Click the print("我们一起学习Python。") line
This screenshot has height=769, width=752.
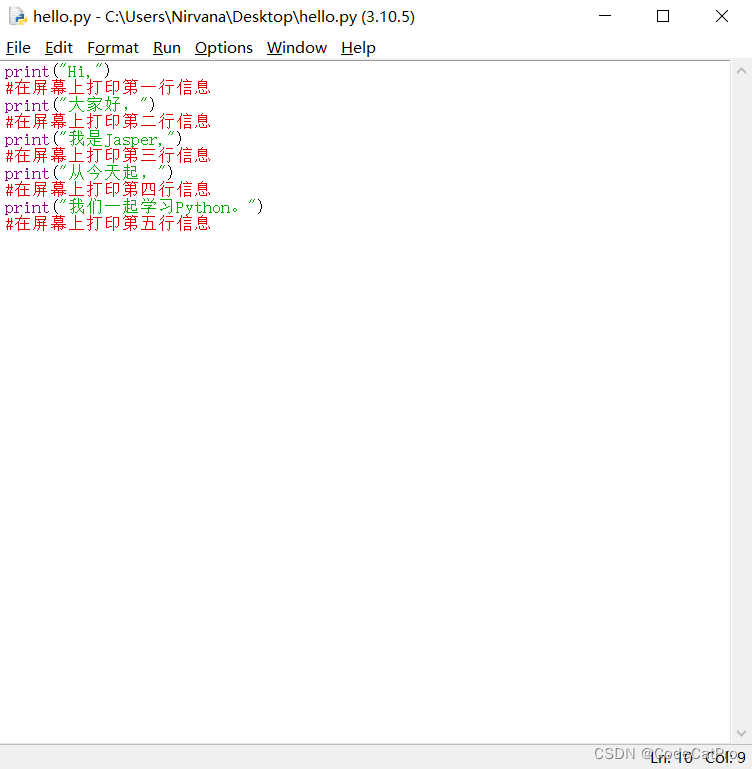[134, 207]
